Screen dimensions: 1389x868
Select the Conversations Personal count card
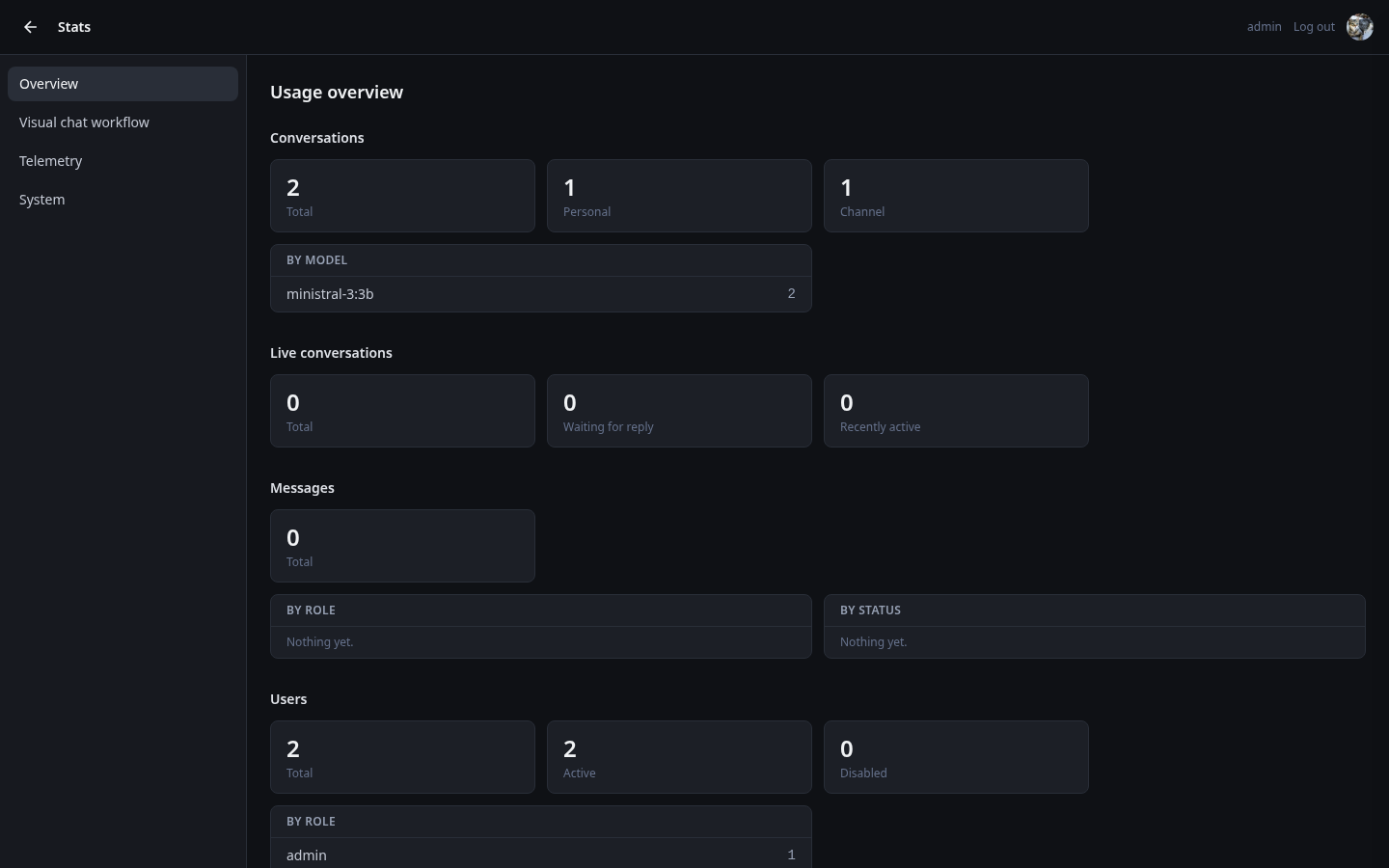[679, 196]
